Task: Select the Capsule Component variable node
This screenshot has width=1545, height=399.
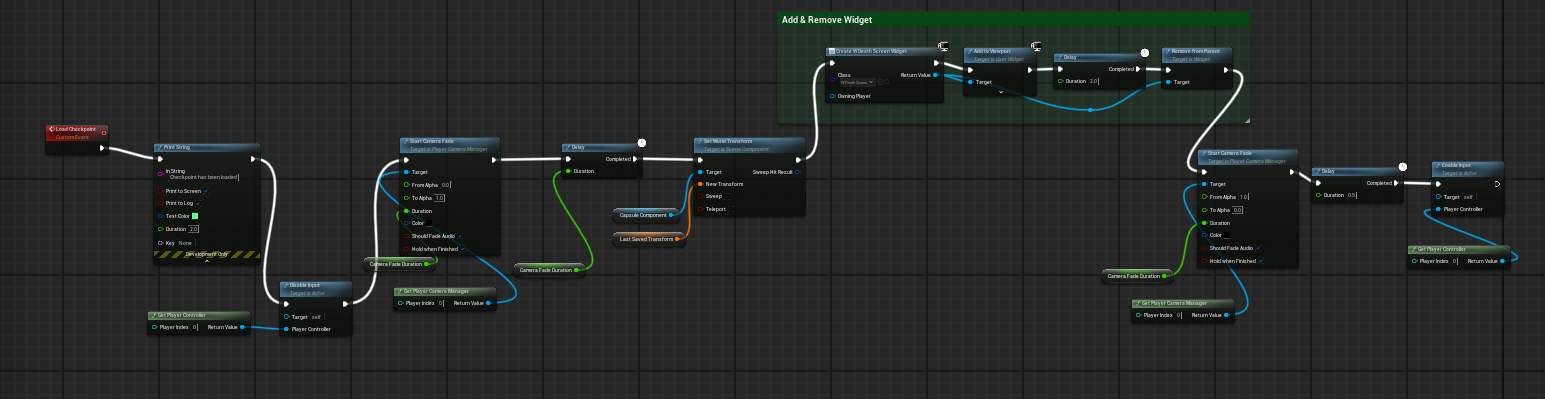Action: point(647,215)
